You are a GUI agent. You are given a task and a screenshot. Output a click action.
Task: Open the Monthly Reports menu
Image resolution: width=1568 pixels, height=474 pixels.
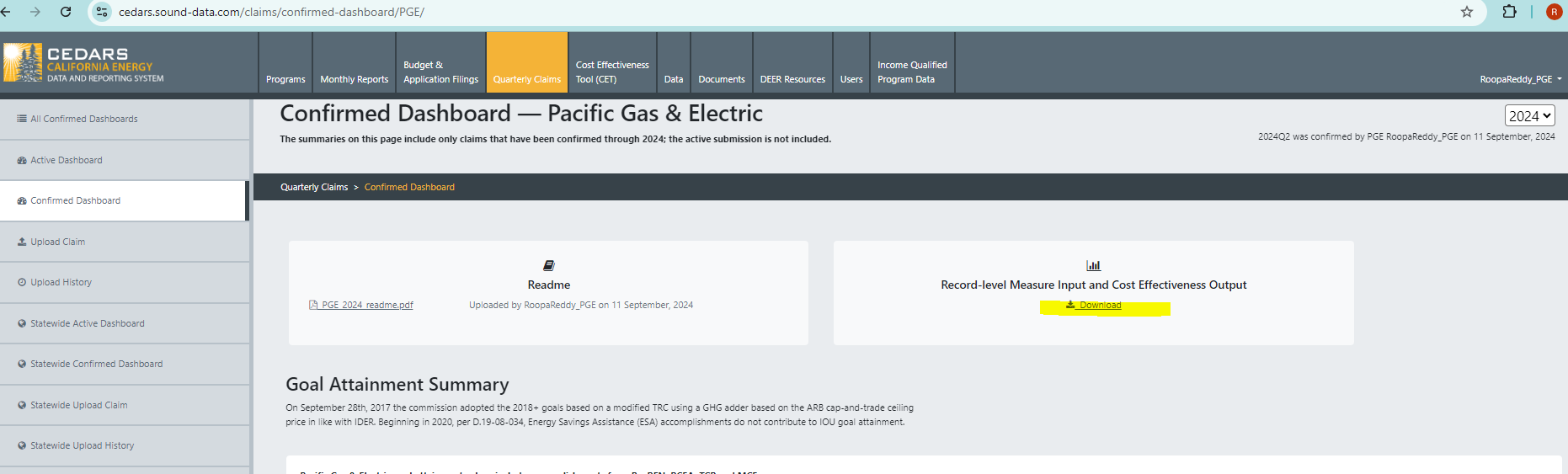pyautogui.click(x=354, y=79)
